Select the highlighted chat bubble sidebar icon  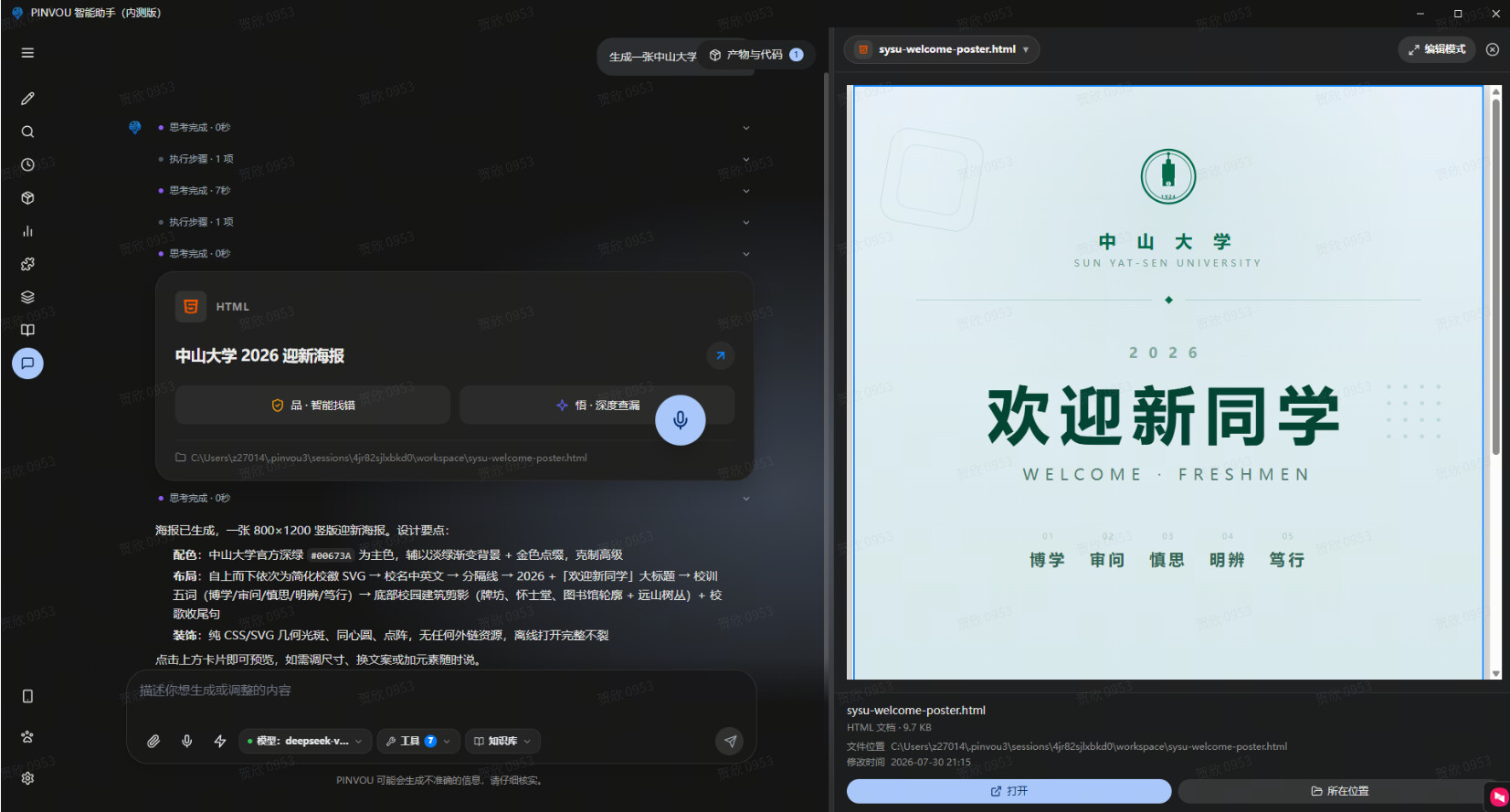point(27,364)
